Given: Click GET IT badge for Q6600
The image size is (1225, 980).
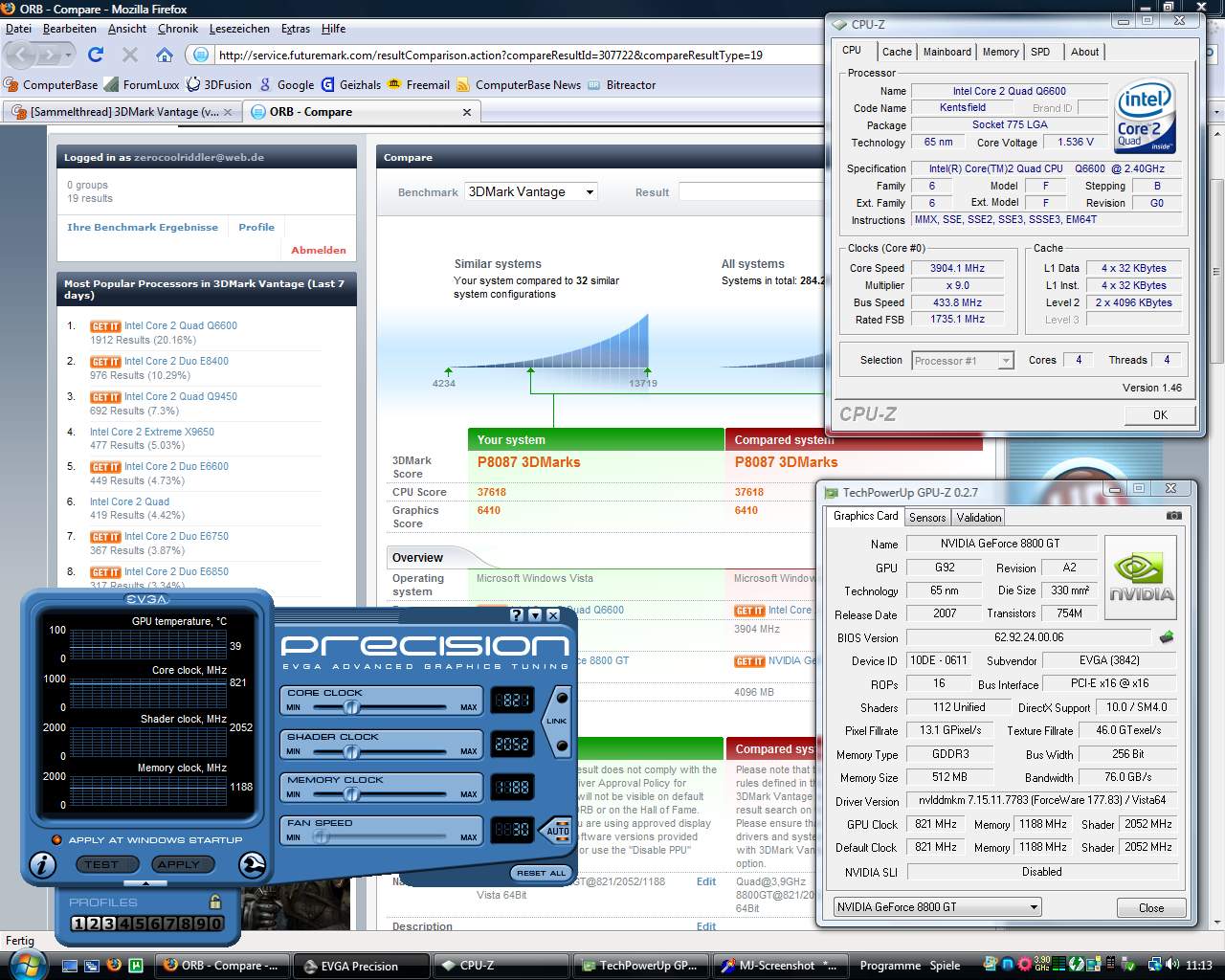Looking at the screenshot, I should click(x=105, y=326).
